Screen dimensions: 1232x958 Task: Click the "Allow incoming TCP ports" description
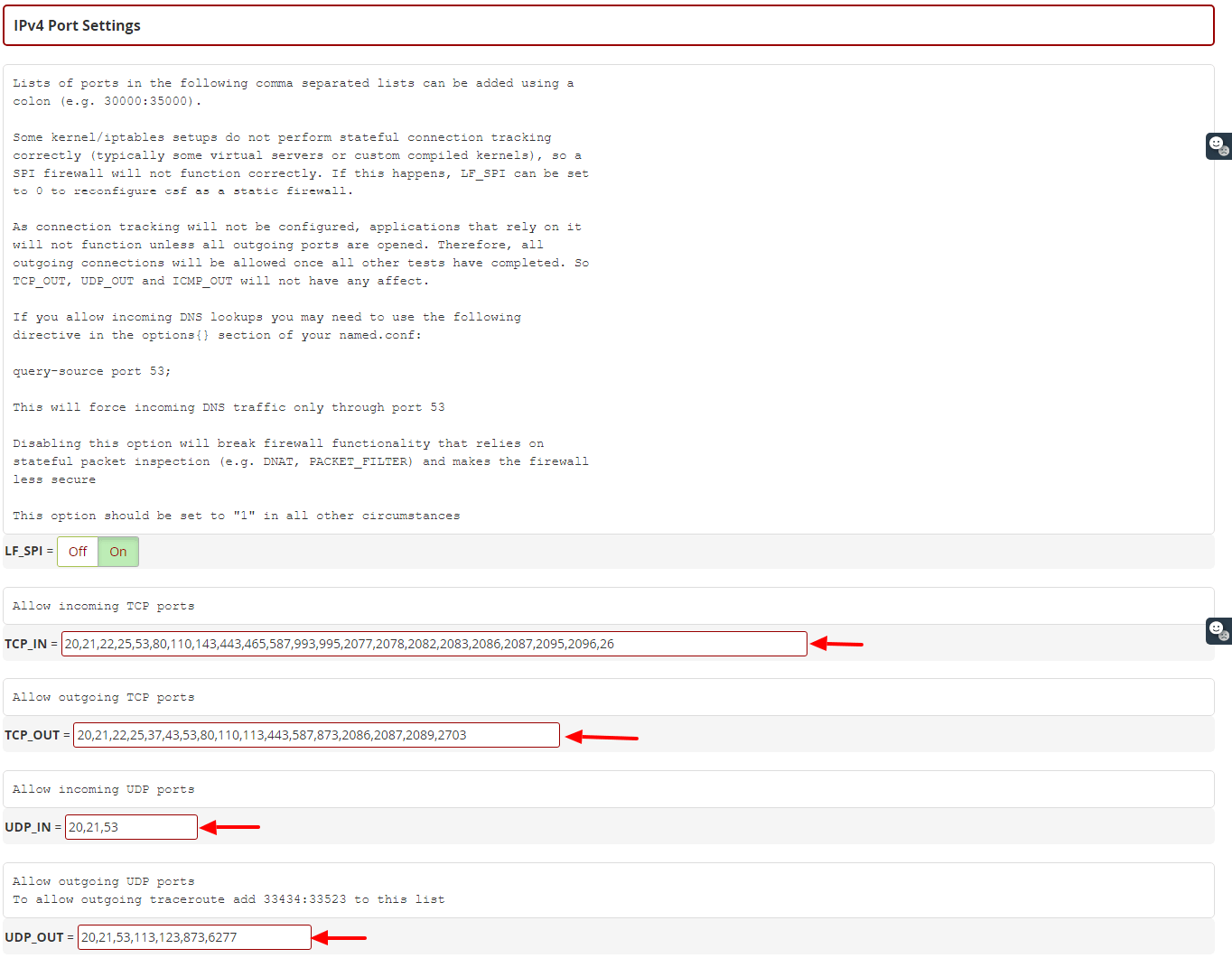[104, 606]
